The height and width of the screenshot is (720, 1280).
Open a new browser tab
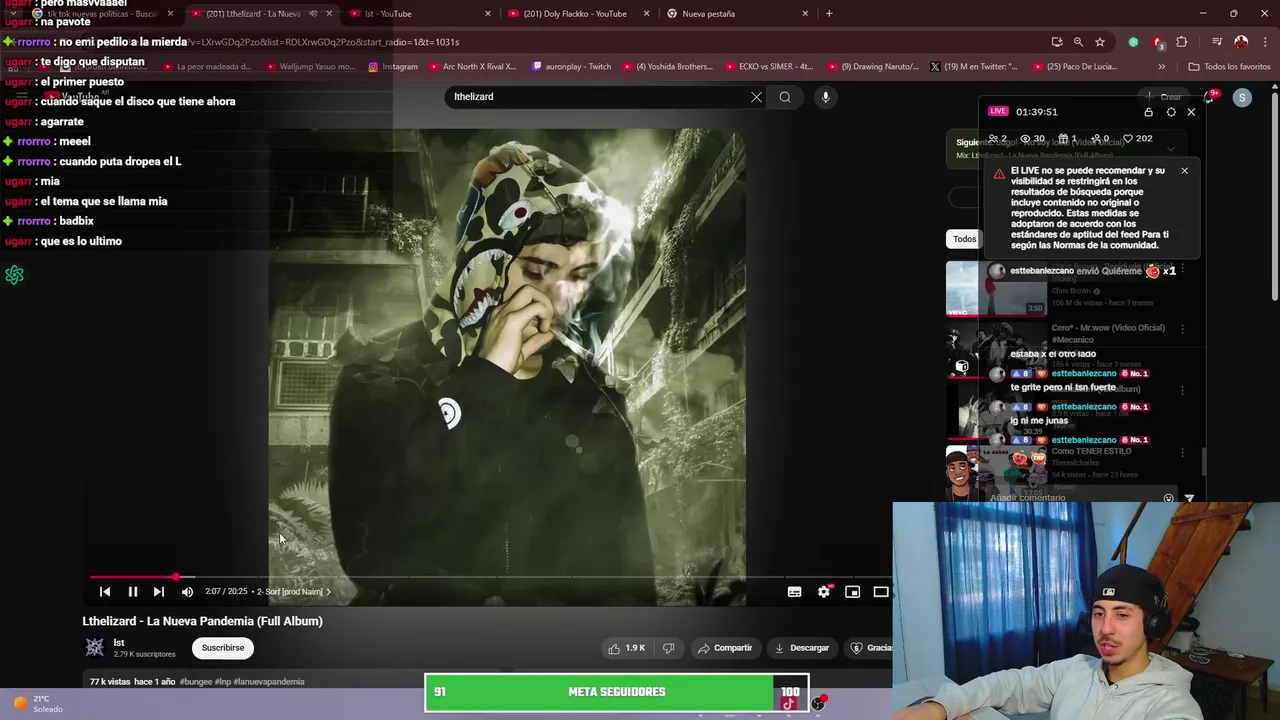coord(829,14)
